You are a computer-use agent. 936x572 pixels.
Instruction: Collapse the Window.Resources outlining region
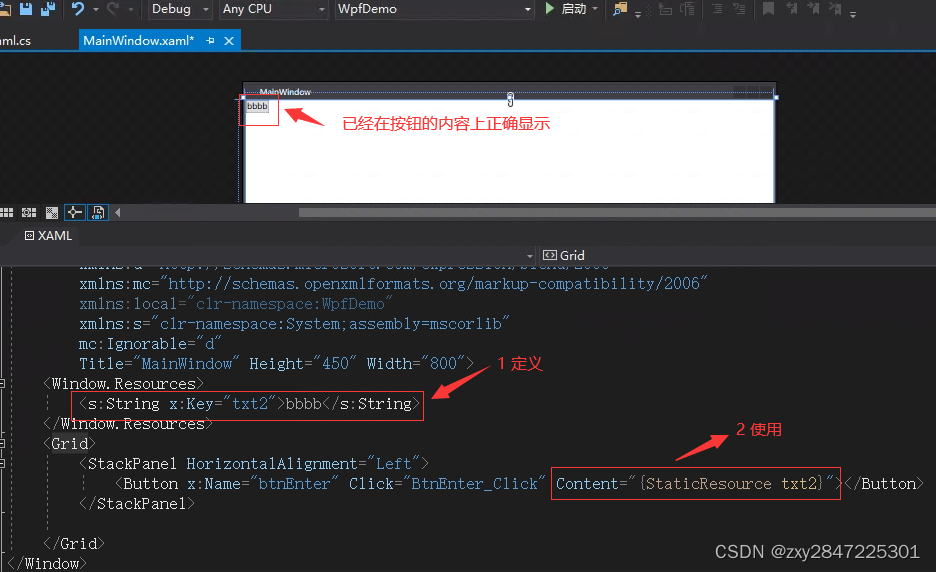pyautogui.click(x=2, y=383)
